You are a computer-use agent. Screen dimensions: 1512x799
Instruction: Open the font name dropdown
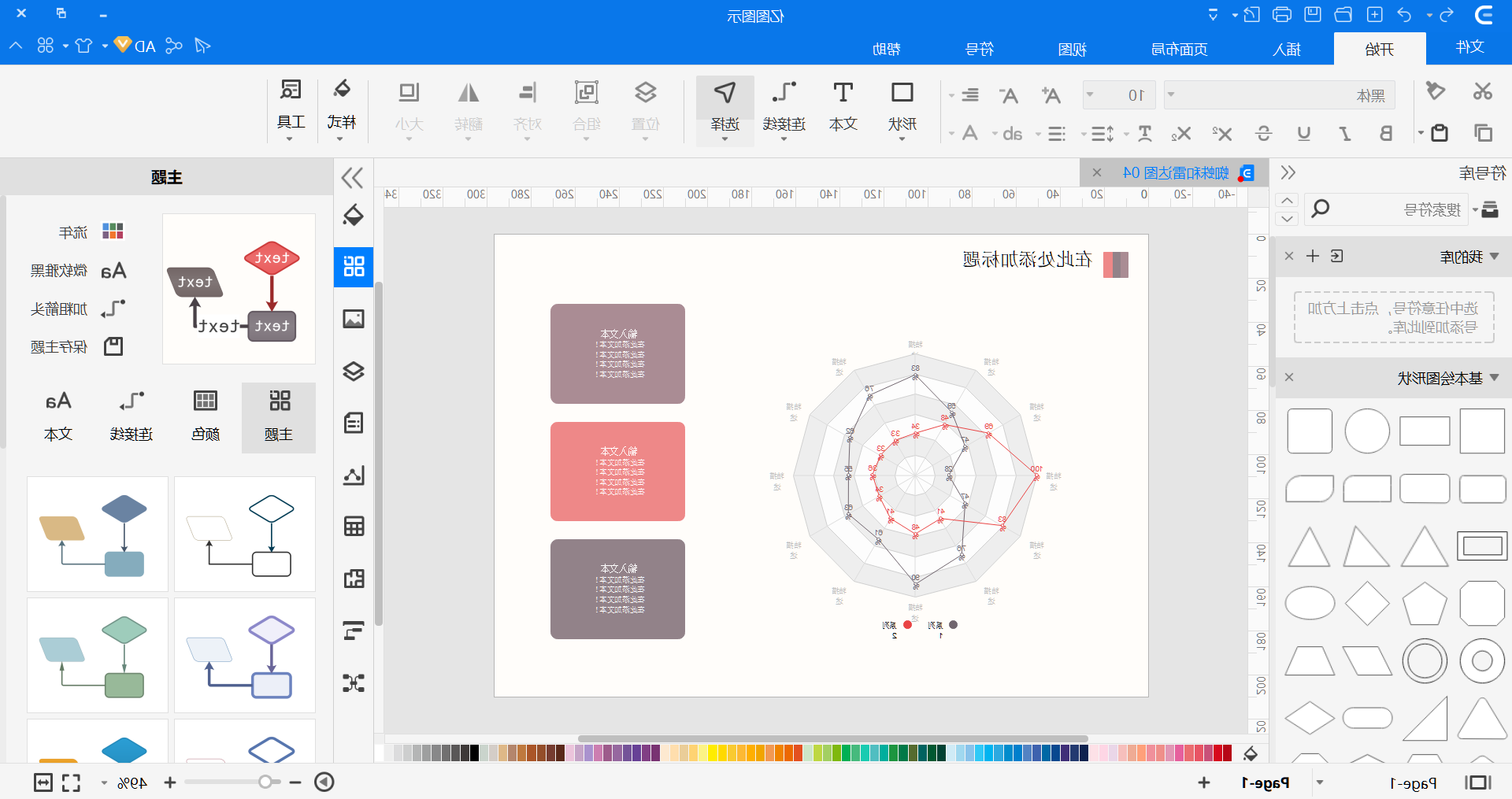[x=1171, y=94]
